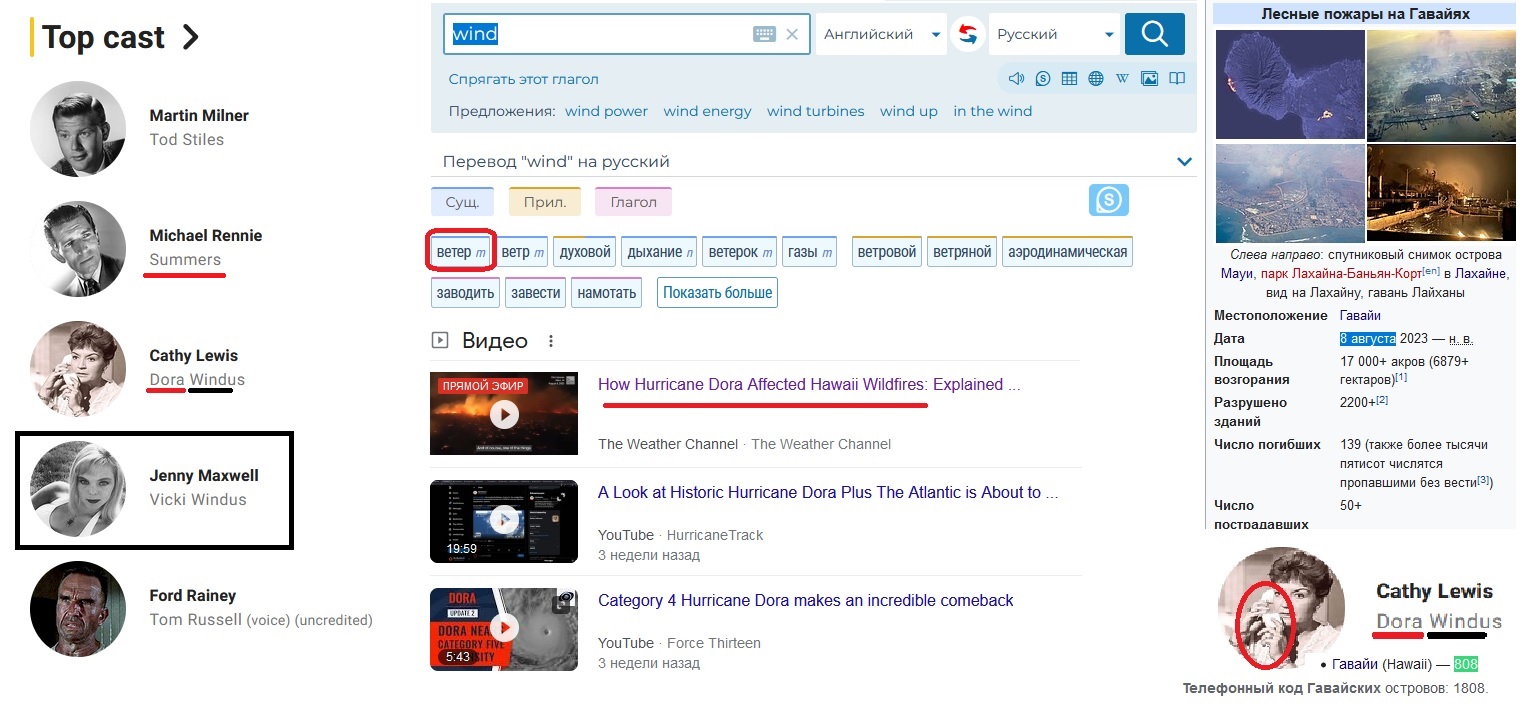Play pronunciation with the speaker icon
Viewport: 1530px width, 716px height.
click(x=1017, y=78)
